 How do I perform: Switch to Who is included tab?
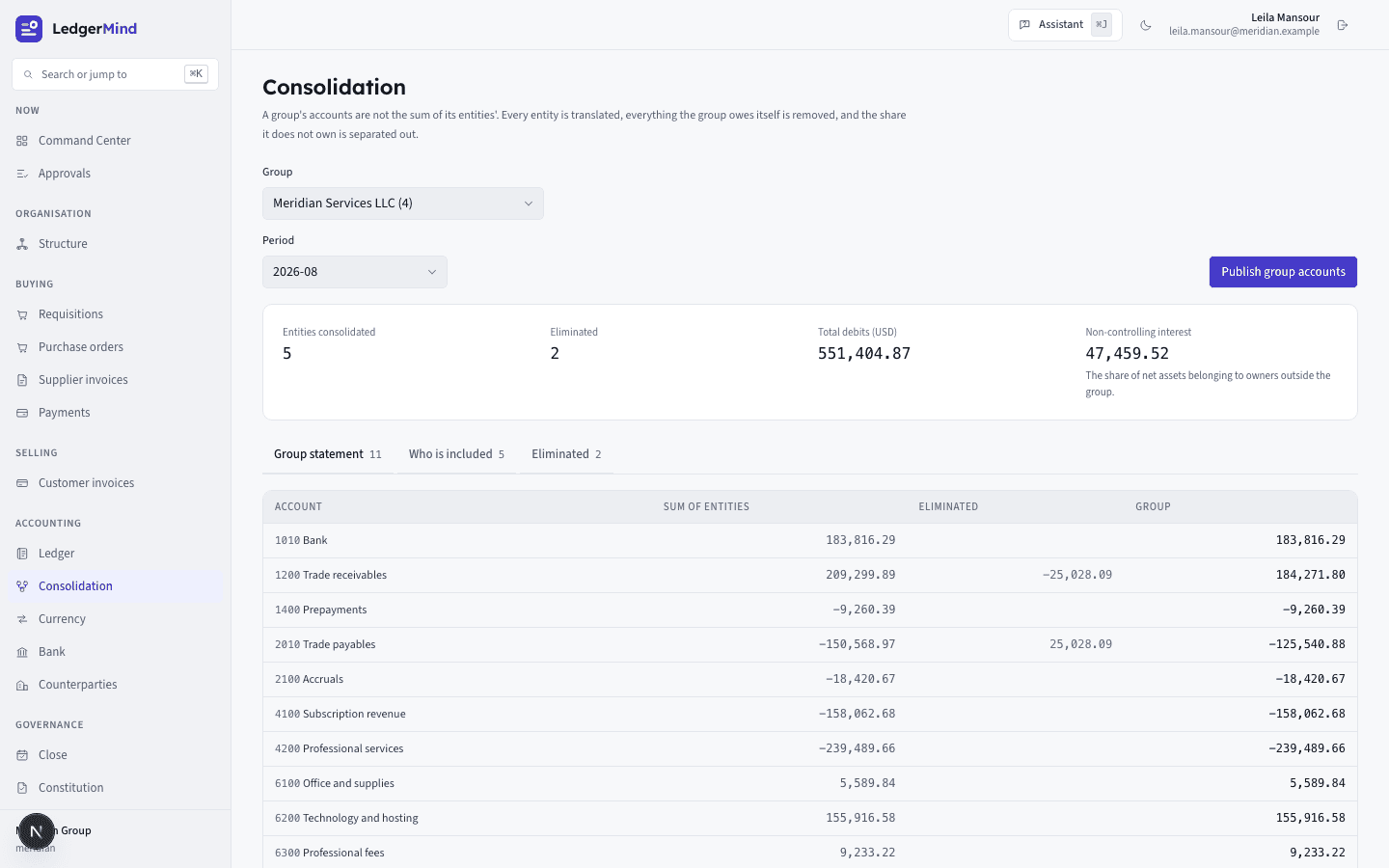click(456, 454)
